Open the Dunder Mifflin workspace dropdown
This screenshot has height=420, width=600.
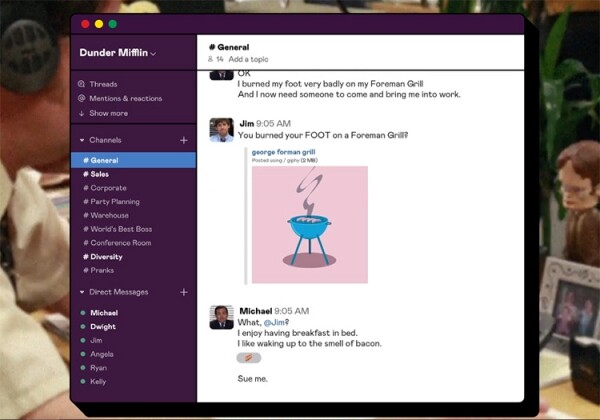coord(118,52)
